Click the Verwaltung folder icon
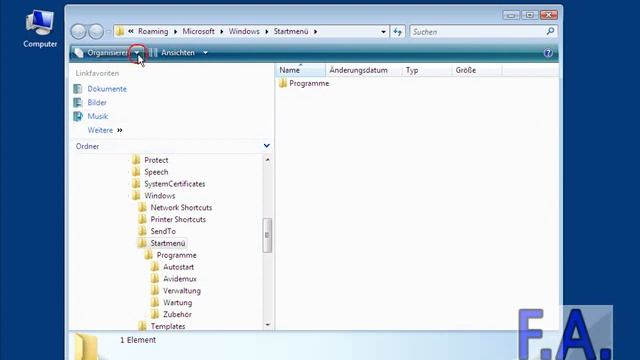This screenshot has height=360, width=640. pos(155,290)
